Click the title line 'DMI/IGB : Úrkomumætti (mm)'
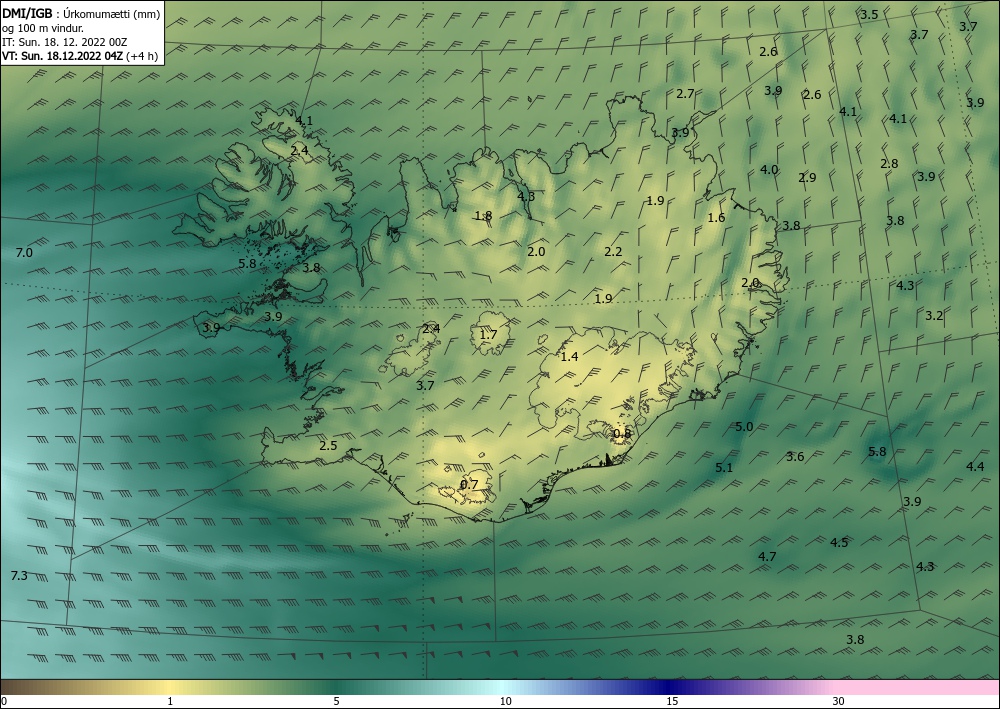 coord(81,14)
